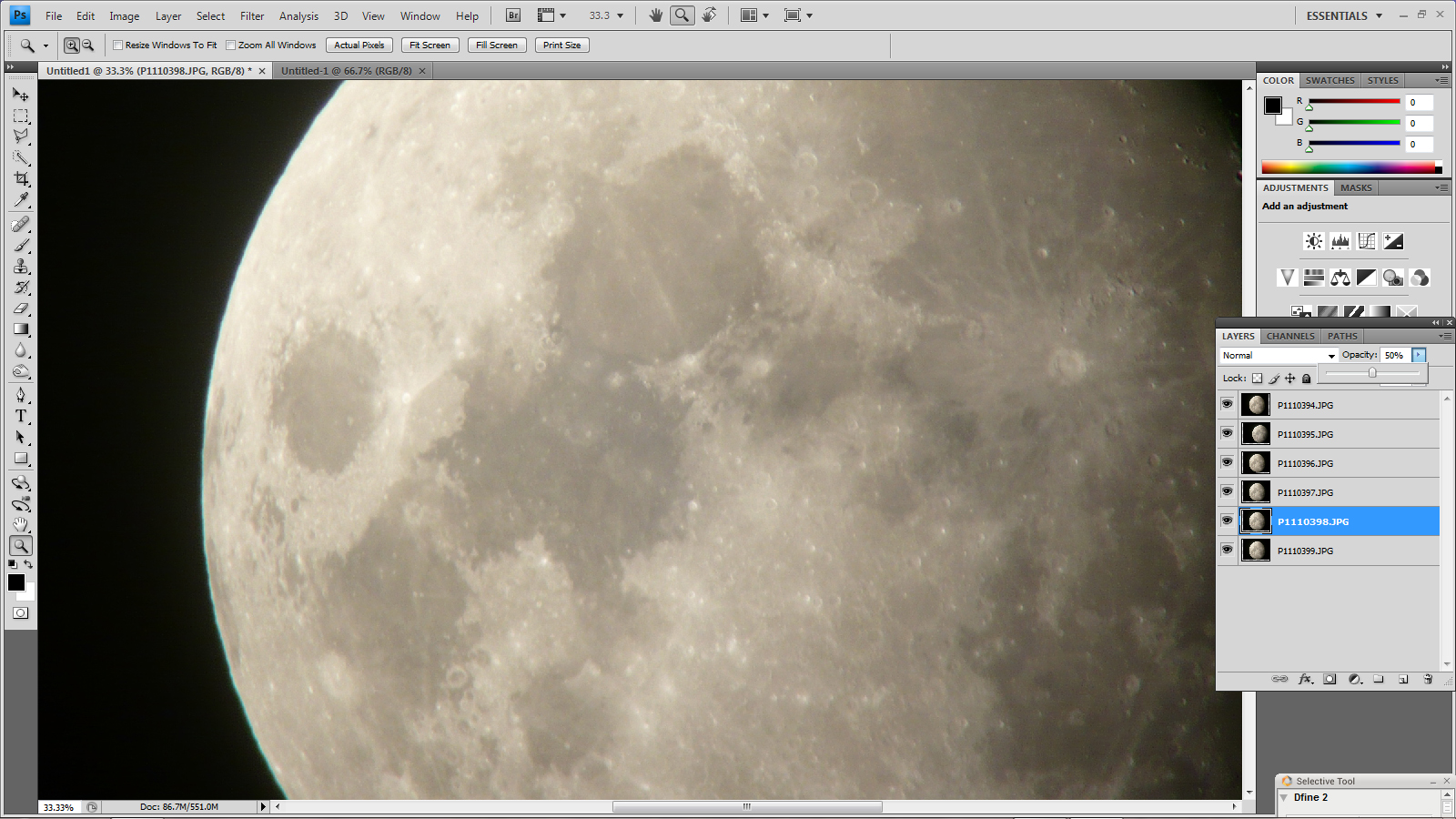Click the Print Size button
This screenshot has height=819, width=1456.
click(562, 45)
